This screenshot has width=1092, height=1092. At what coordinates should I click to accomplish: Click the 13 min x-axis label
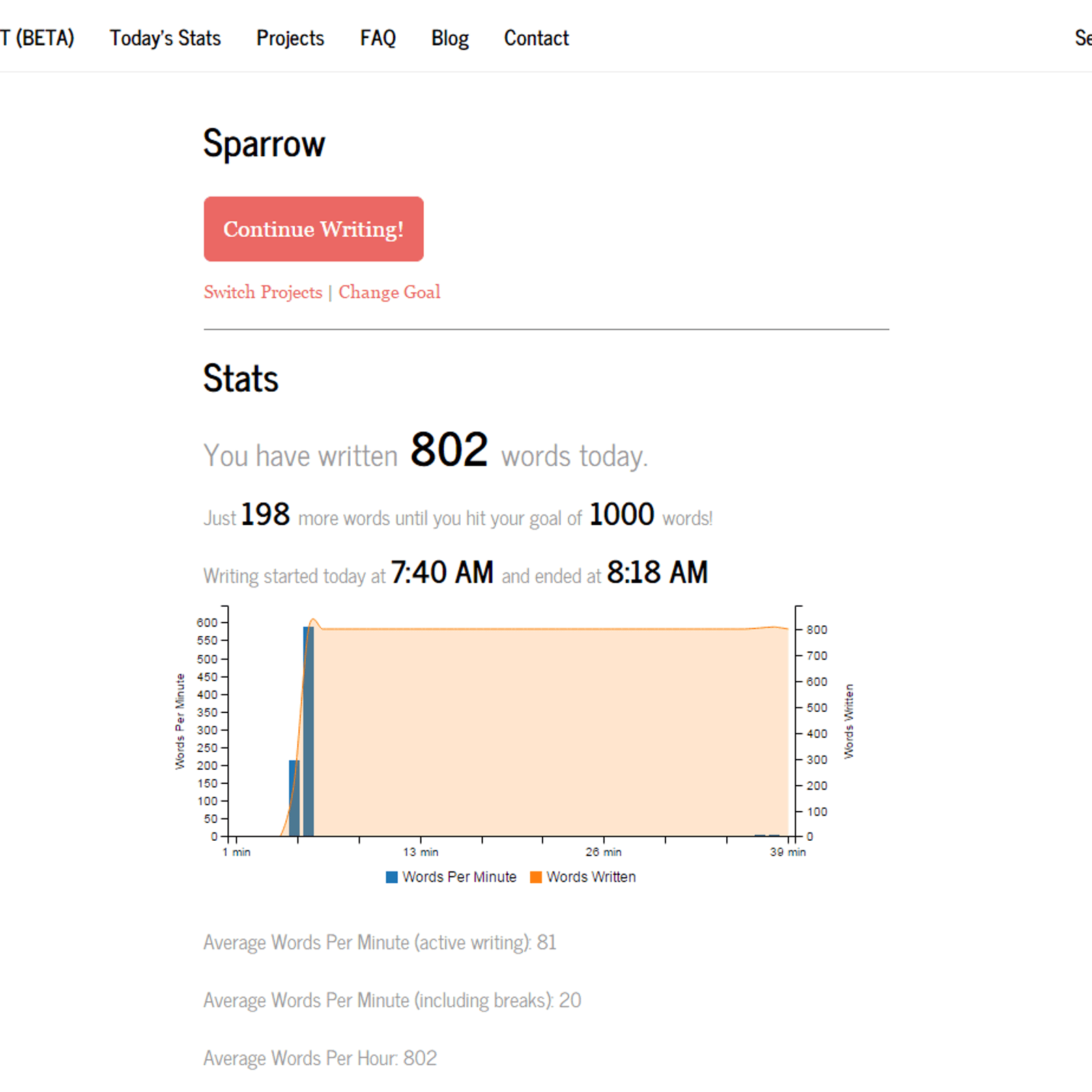pos(420,852)
